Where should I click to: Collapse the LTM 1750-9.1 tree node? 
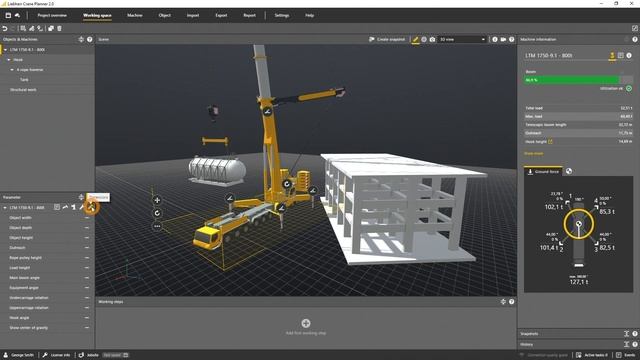(x=5, y=50)
